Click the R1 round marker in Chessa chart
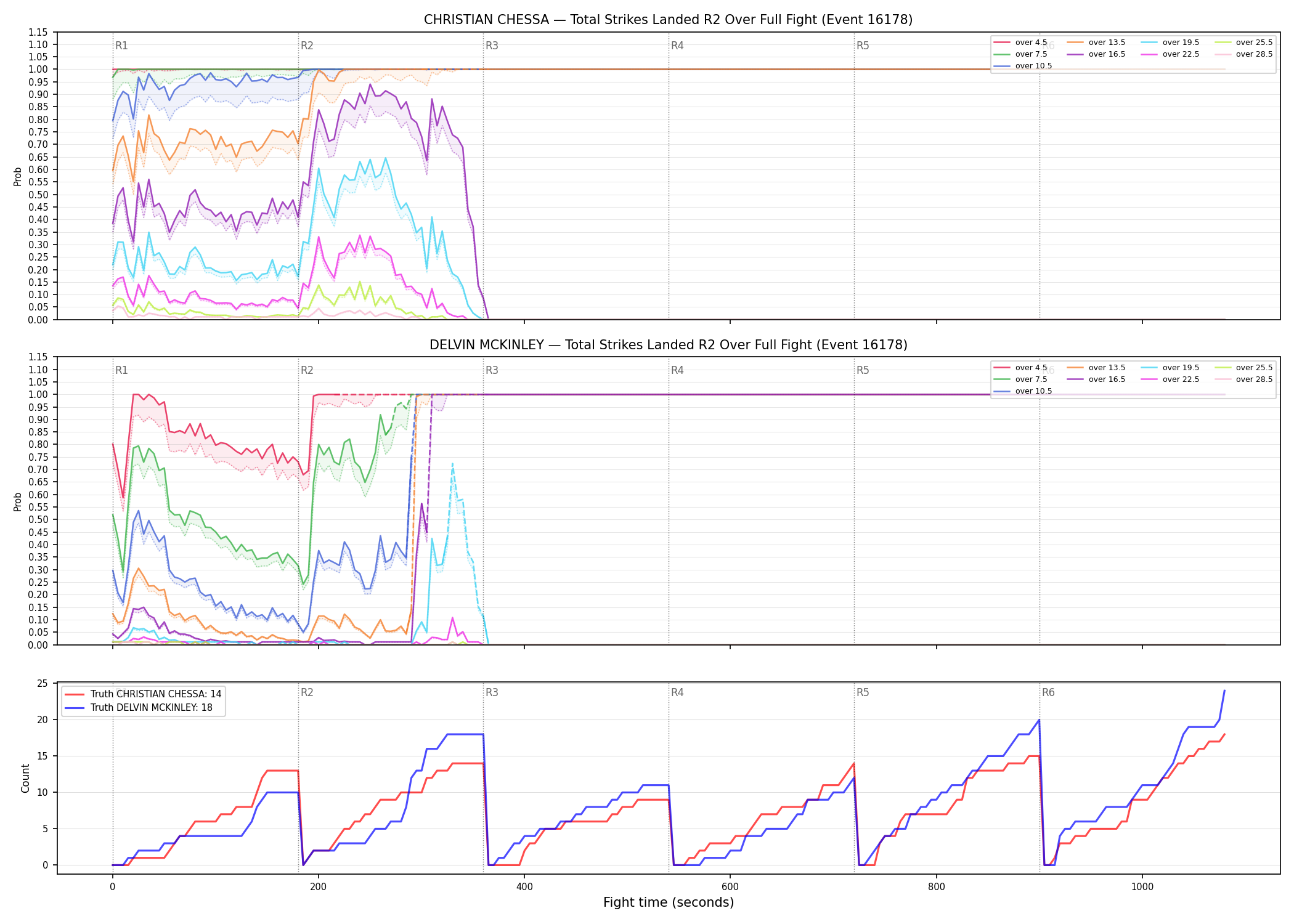The height and width of the screenshot is (924, 1294). pos(121,46)
